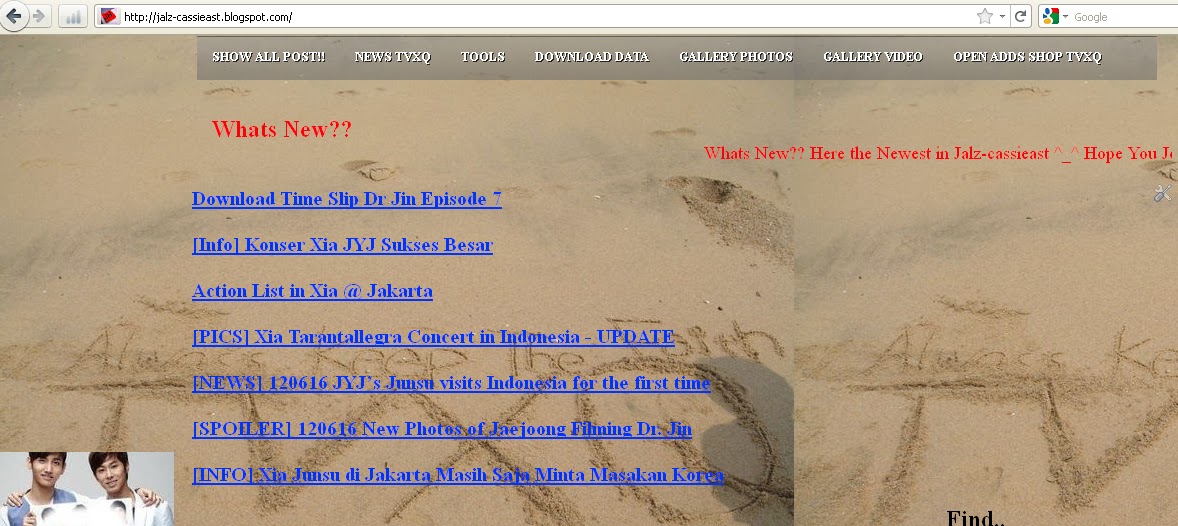The image size is (1178, 526).
Task: Go back with the browser back arrow
Action: click(13, 16)
